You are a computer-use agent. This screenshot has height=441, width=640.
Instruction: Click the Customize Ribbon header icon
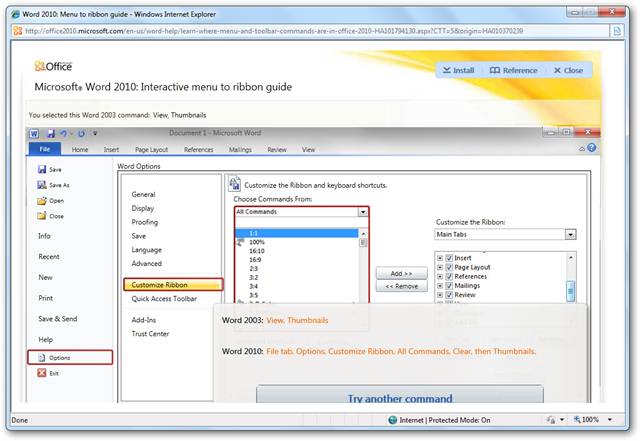235,184
